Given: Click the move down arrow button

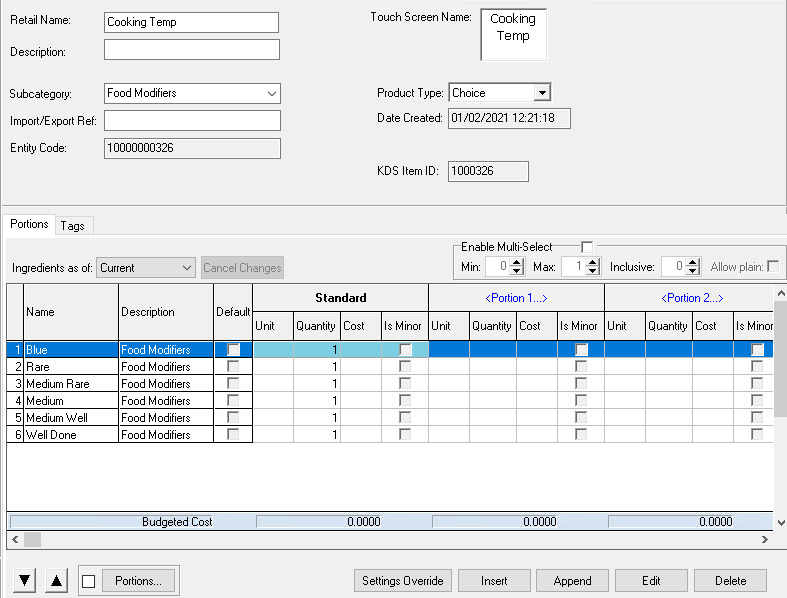Looking at the screenshot, I should tap(25, 581).
